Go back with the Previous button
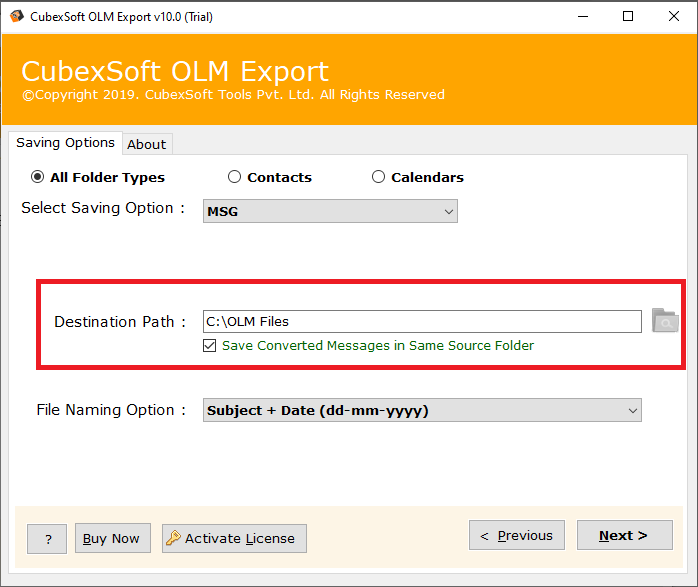This screenshot has height=587, width=698. (x=517, y=535)
